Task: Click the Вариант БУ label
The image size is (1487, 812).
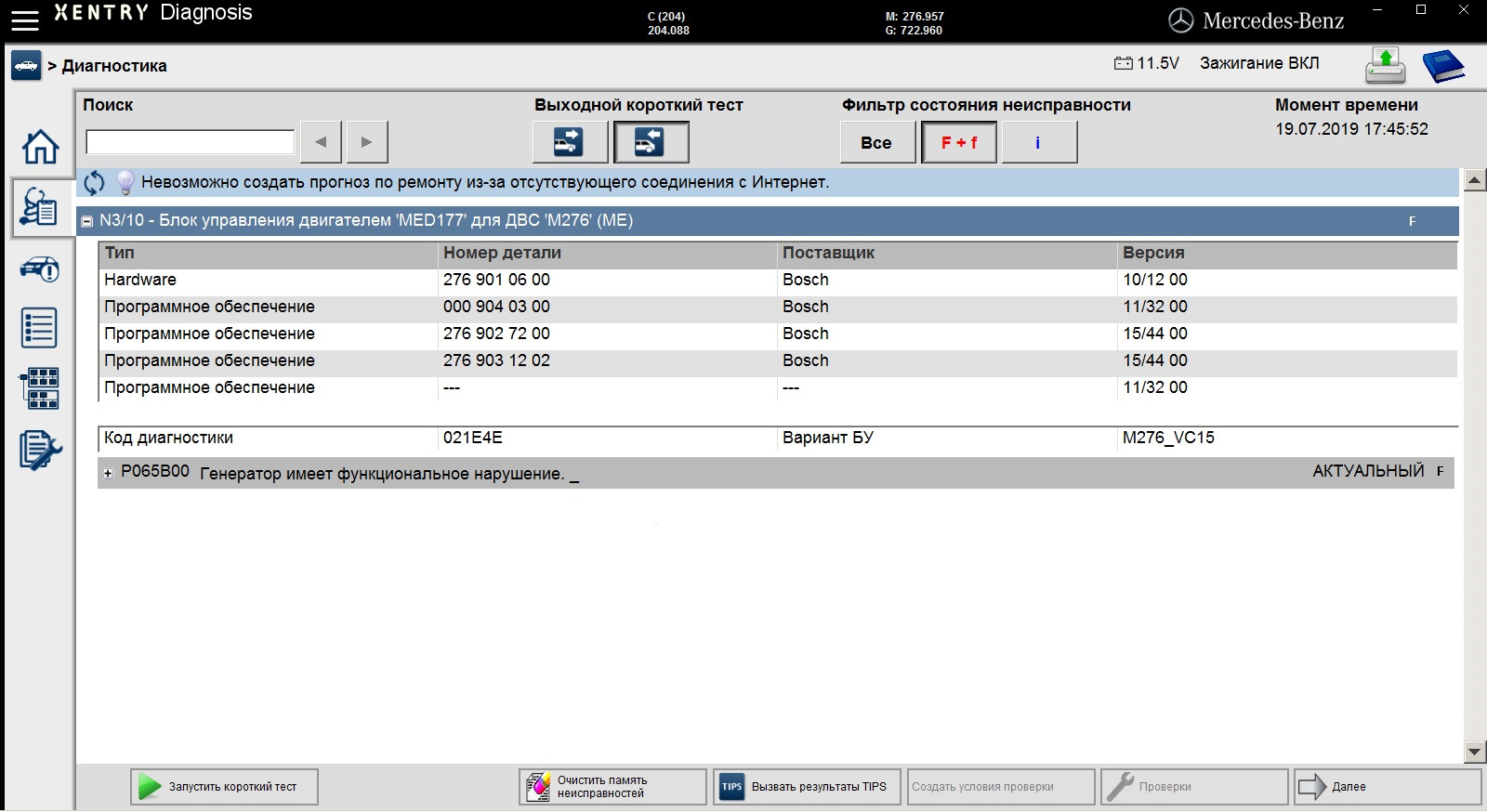Action: (828, 438)
